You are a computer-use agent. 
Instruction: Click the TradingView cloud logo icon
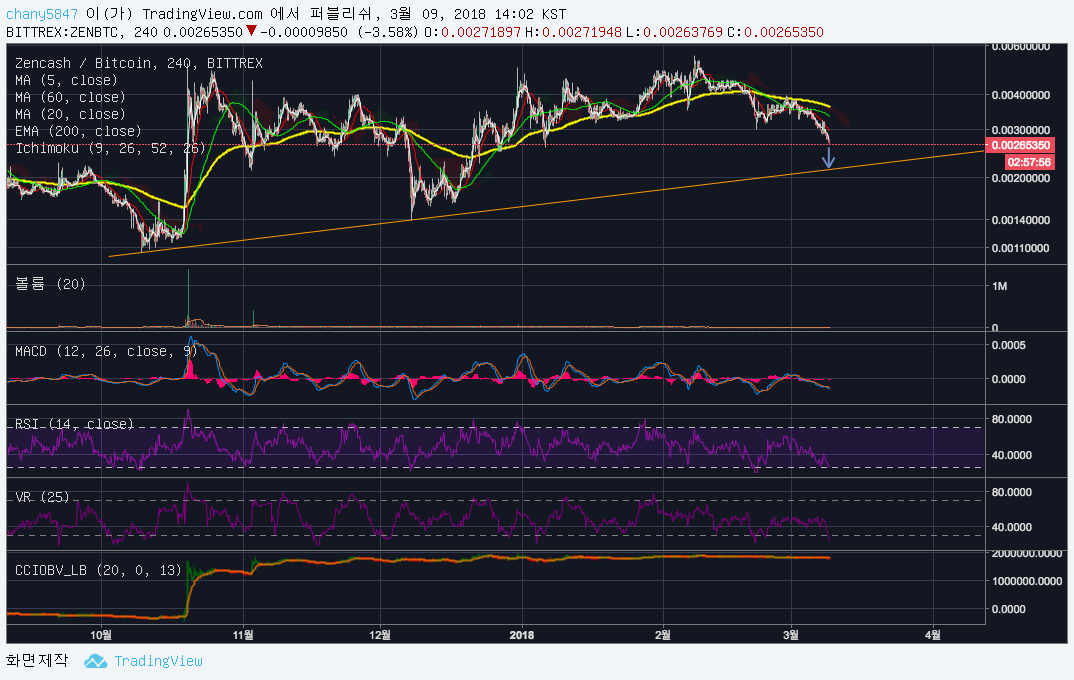pyautogui.click(x=95, y=661)
